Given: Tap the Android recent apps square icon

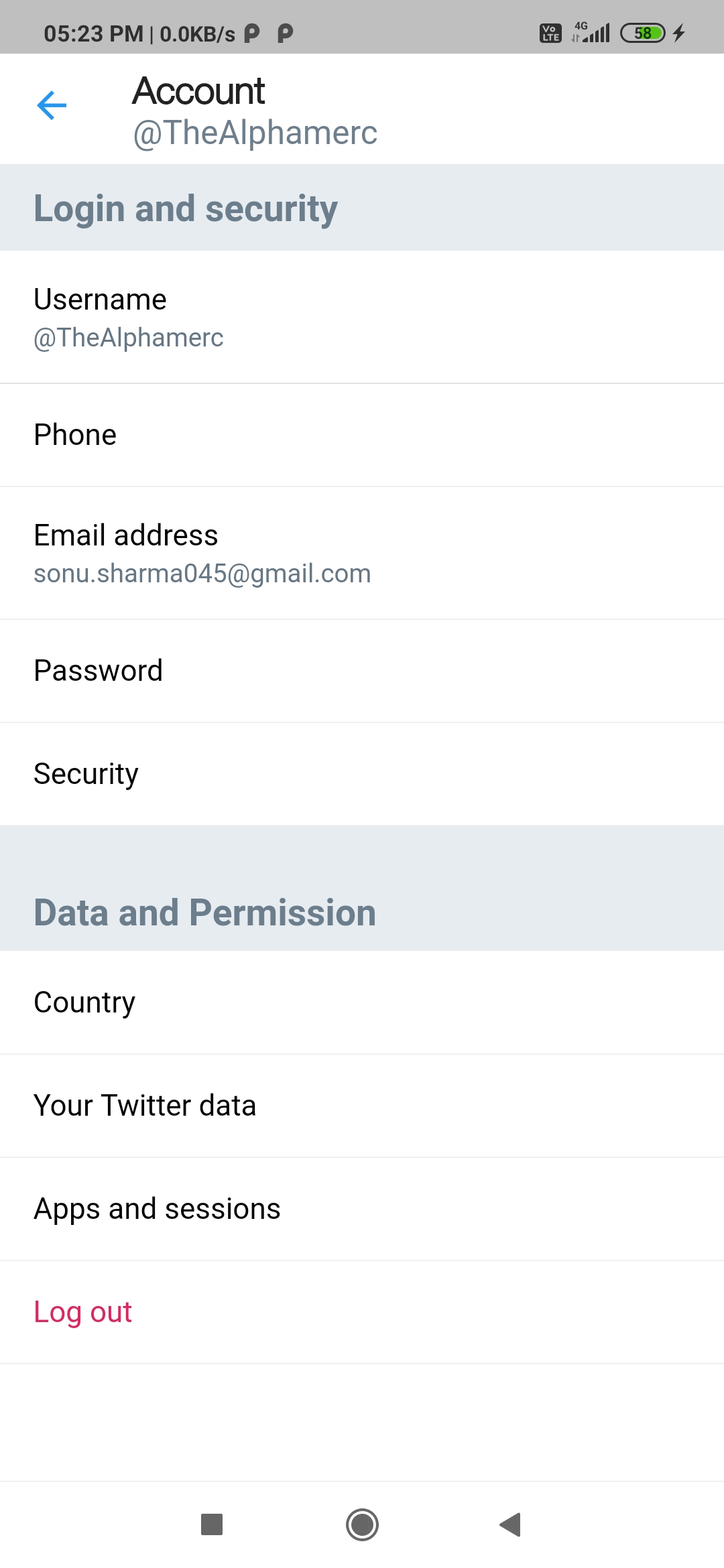Looking at the screenshot, I should [212, 1524].
